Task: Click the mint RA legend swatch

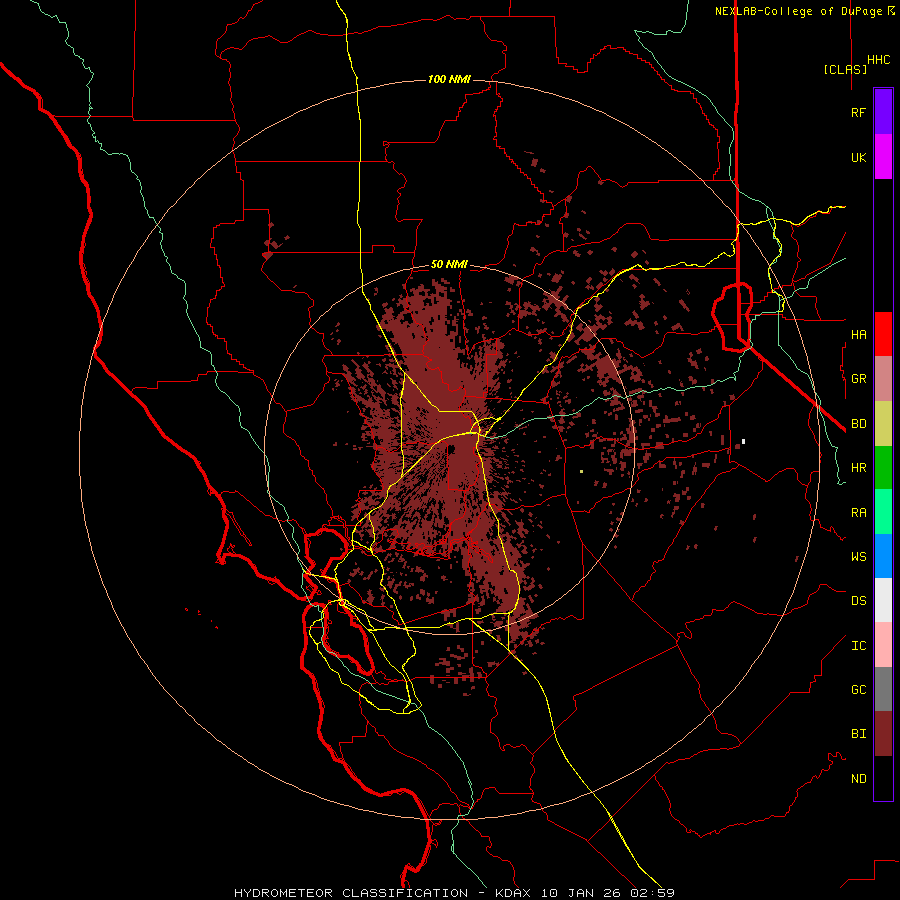Action: (883, 512)
